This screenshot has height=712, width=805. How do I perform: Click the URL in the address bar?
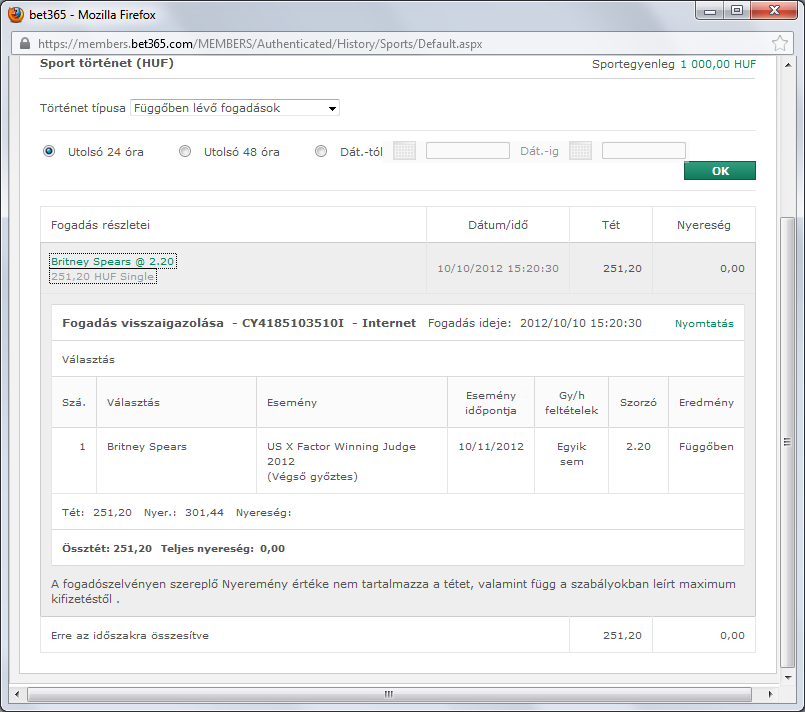260,44
